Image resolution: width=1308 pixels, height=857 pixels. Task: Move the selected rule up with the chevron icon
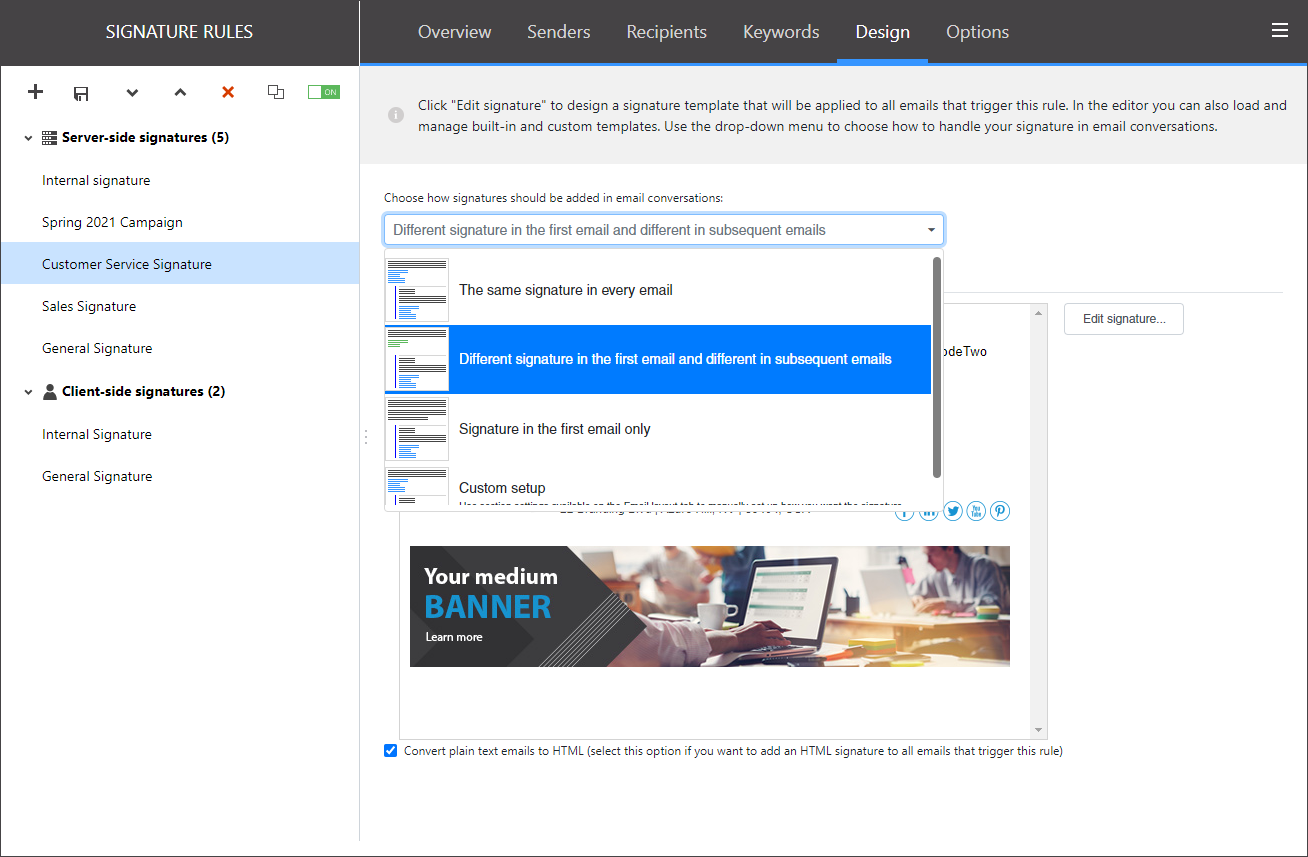coord(180,92)
